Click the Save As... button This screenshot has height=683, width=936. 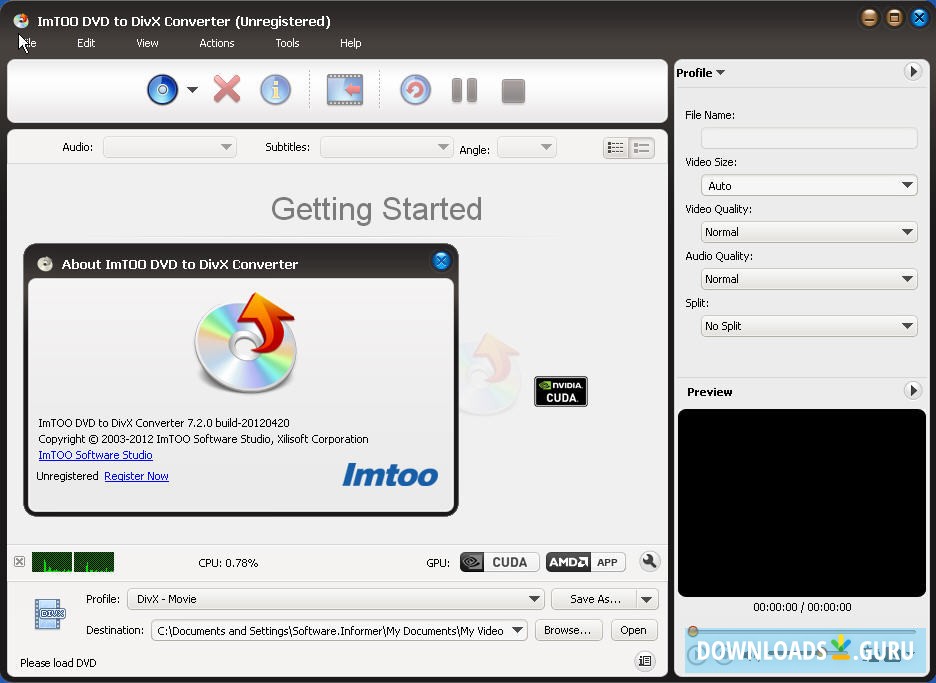pyautogui.click(x=595, y=599)
